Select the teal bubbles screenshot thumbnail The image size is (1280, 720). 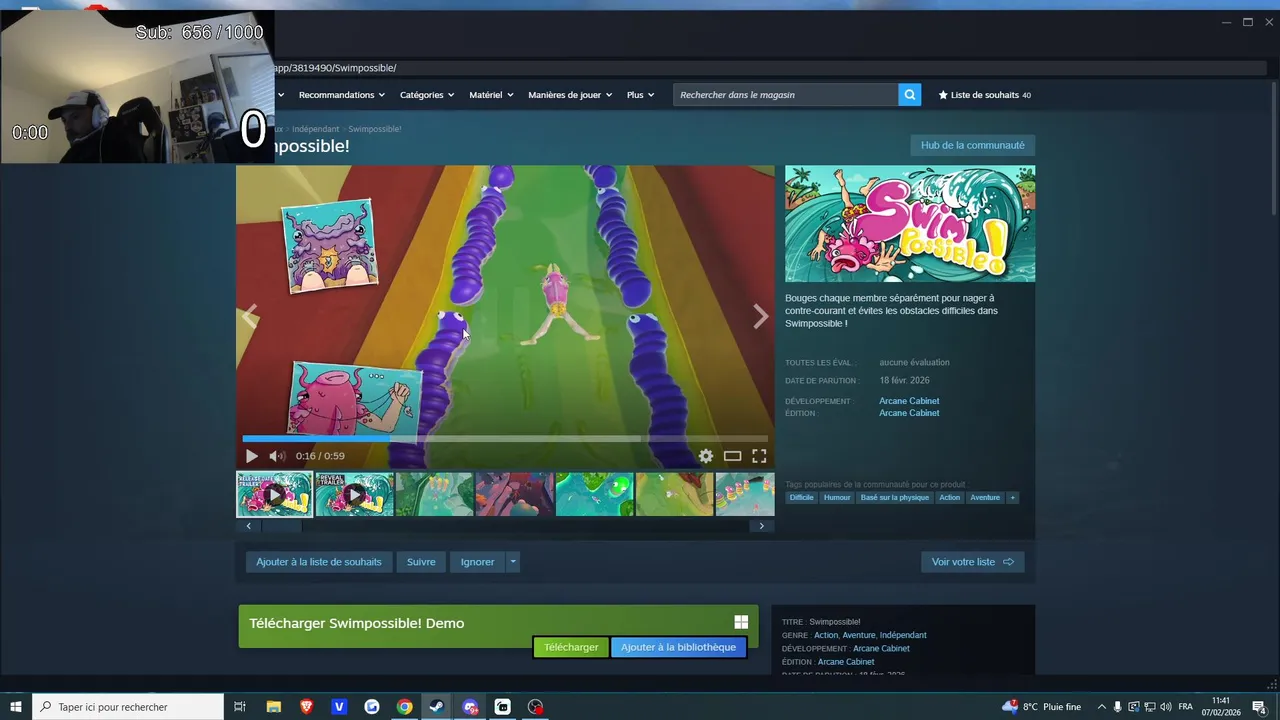click(x=594, y=494)
